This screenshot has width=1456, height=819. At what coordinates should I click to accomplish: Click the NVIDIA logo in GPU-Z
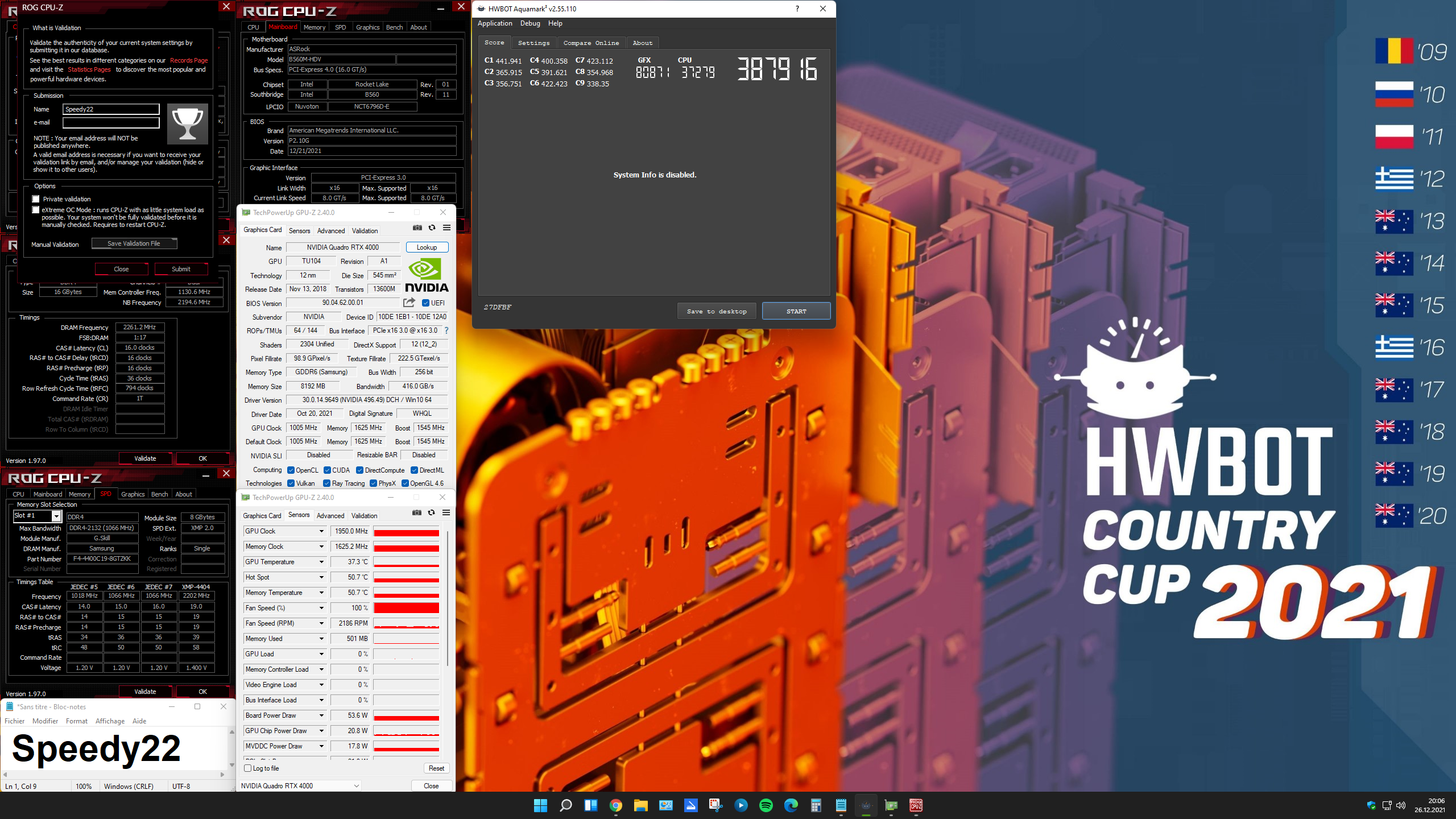pos(427,275)
